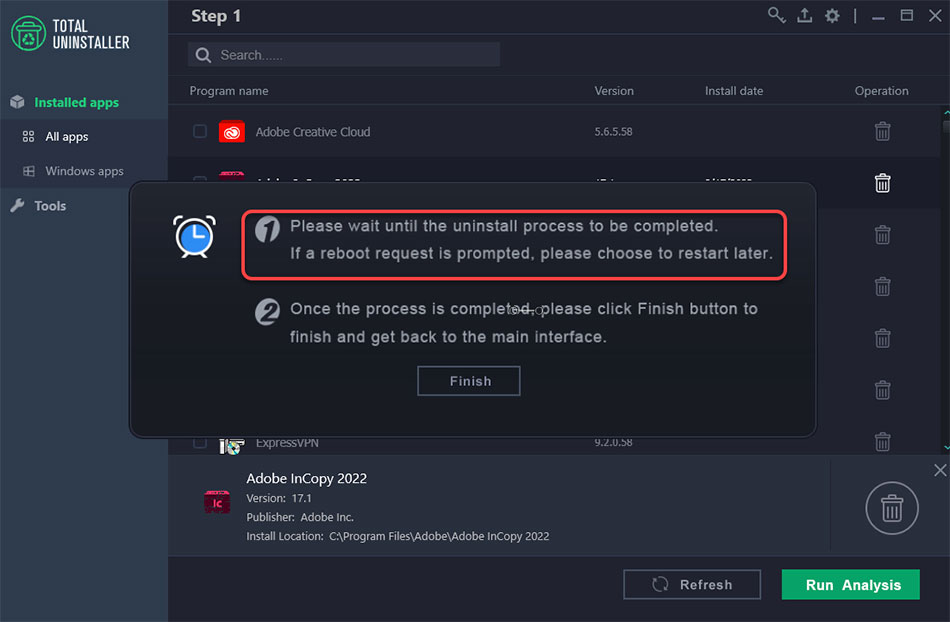Click the magnifier icon in the search box

[204, 55]
